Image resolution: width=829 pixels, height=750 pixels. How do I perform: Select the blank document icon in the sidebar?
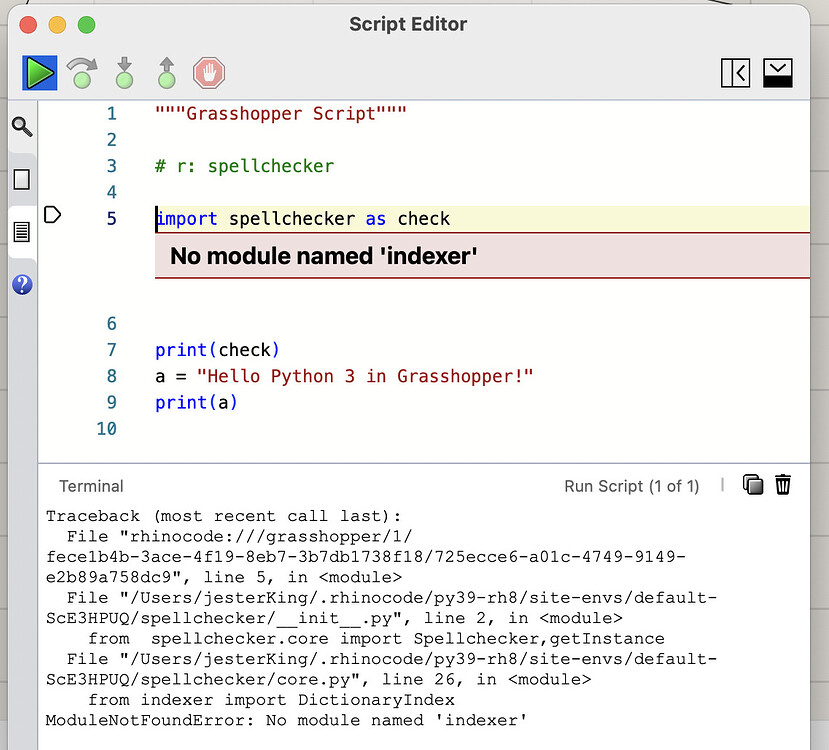point(21,179)
